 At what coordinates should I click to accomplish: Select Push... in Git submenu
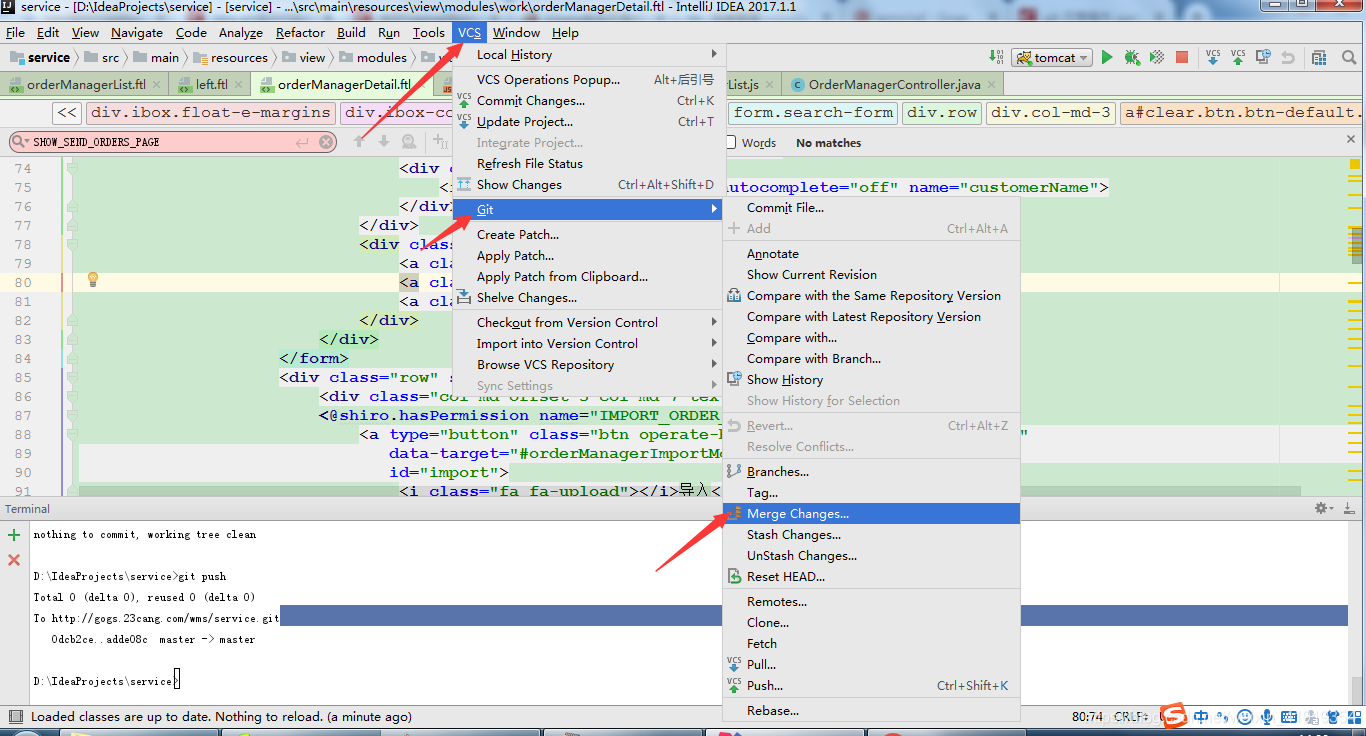pos(871,686)
